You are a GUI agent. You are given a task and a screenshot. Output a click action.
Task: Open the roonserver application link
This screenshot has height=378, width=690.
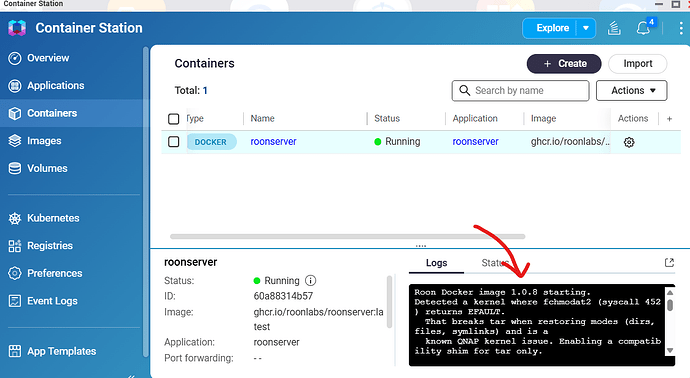tap(475, 142)
